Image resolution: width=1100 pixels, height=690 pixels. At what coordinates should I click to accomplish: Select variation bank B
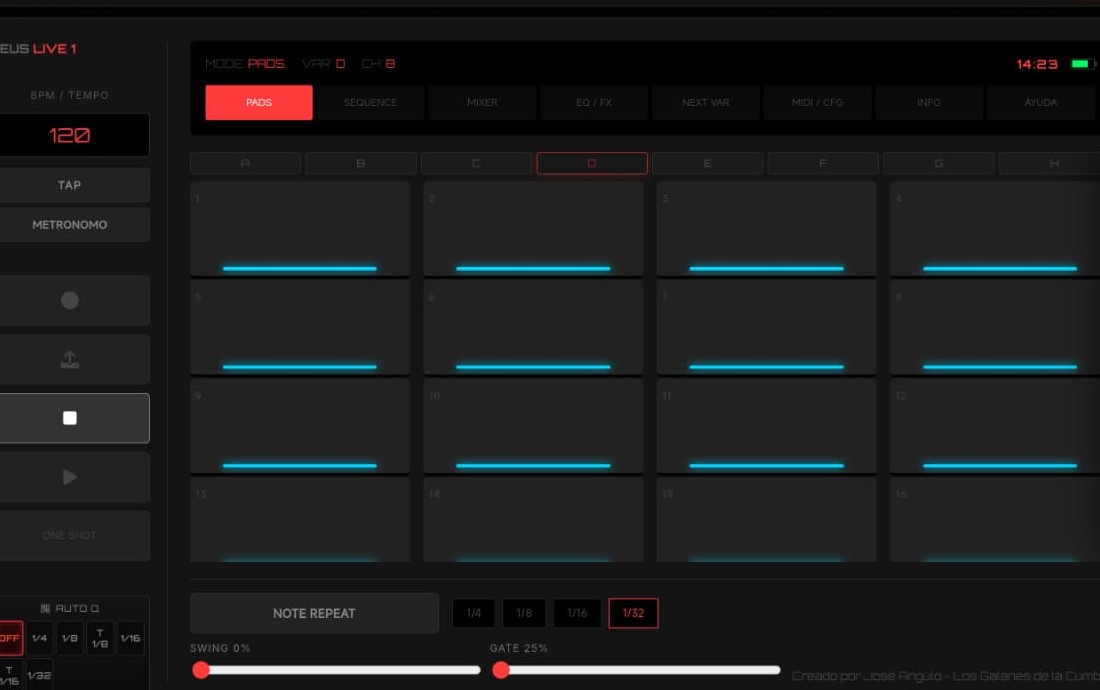tap(361, 163)
